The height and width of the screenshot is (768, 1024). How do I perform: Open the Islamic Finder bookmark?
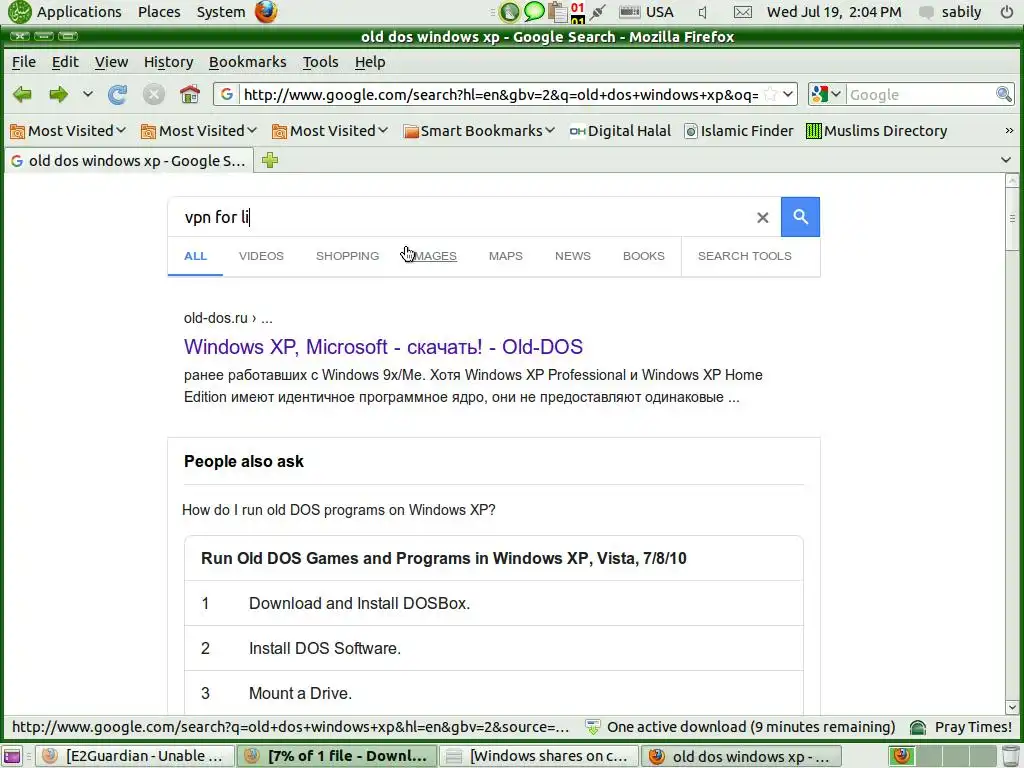[739, 131]
